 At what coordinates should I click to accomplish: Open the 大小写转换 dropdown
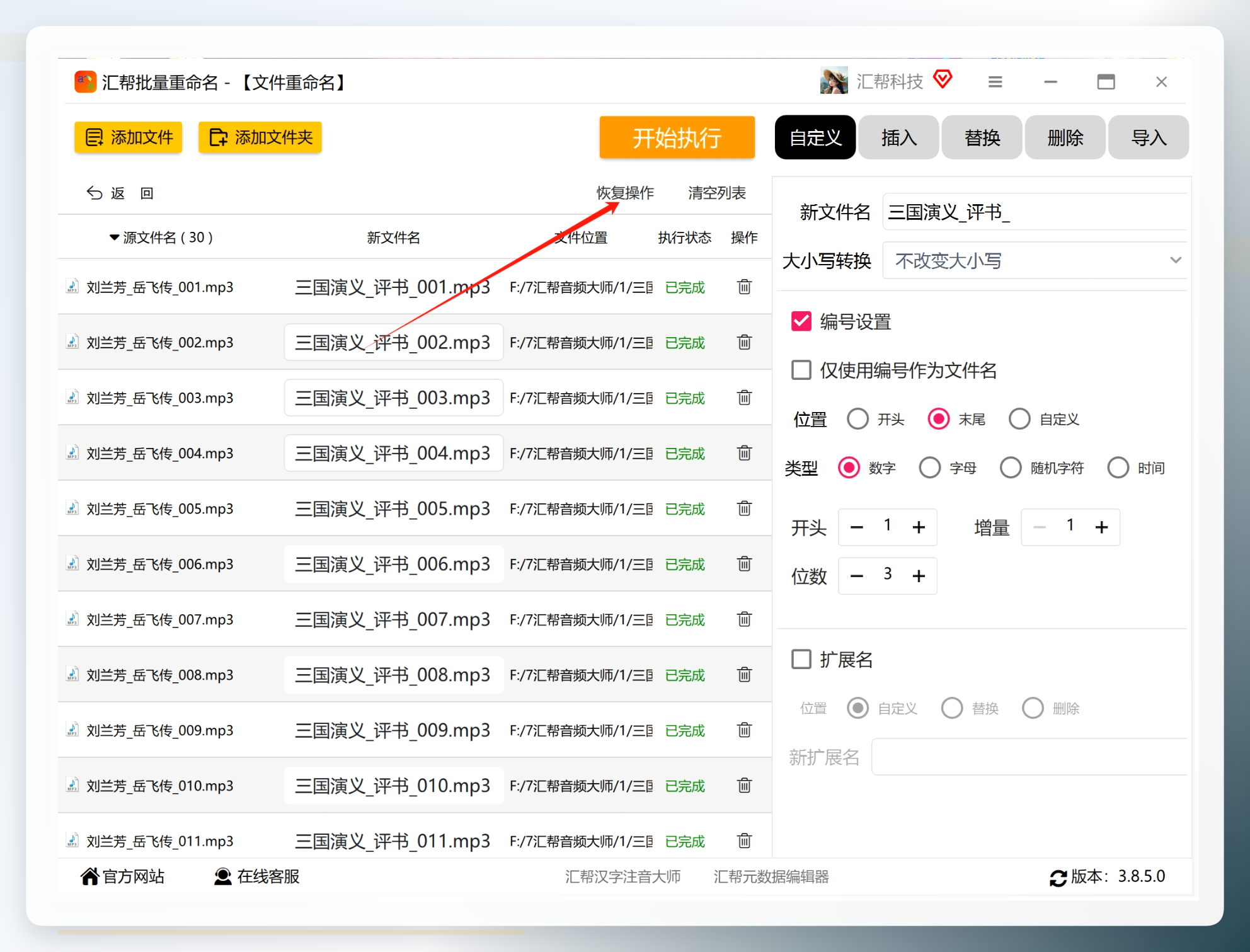pyautogui.click(x=1035, y=260)
